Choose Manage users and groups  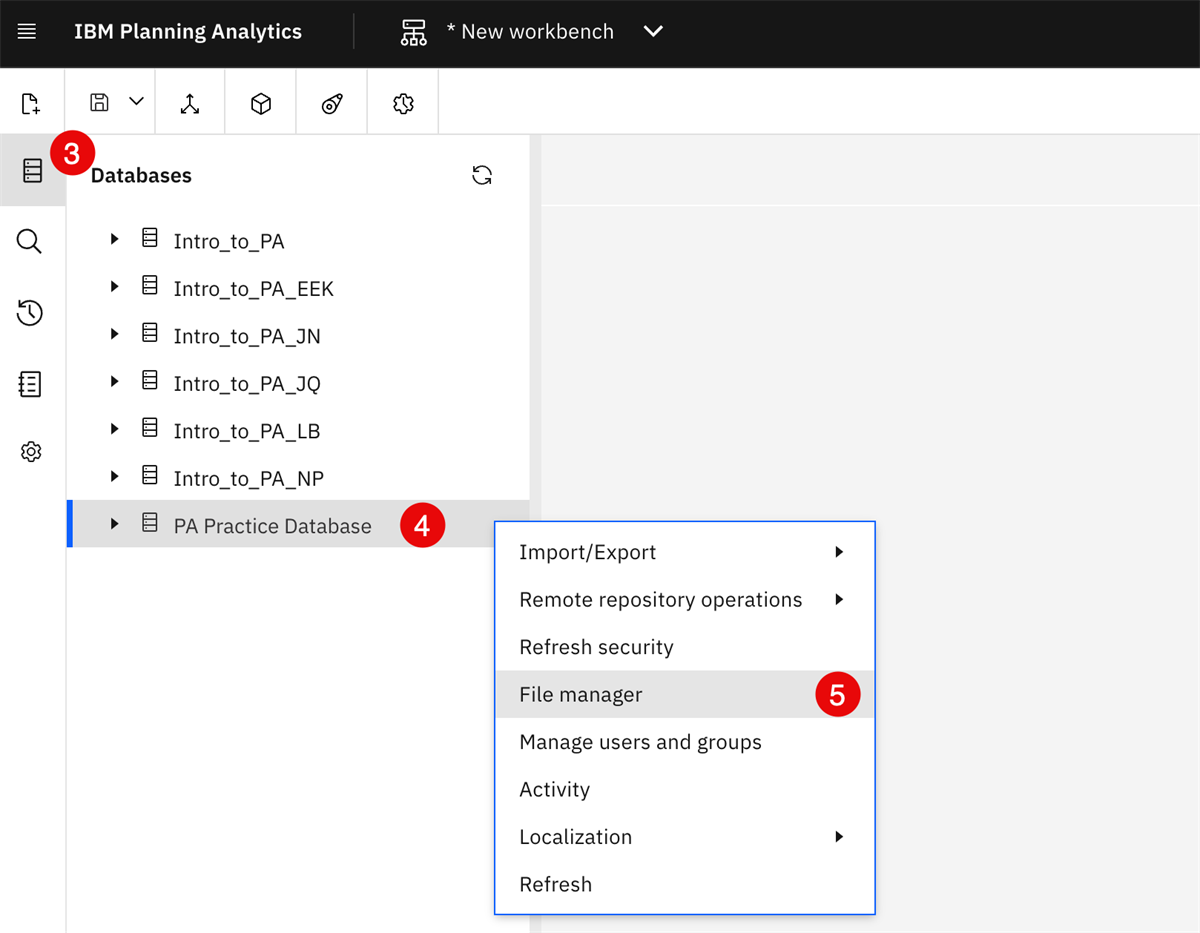[x=685, y=742]
